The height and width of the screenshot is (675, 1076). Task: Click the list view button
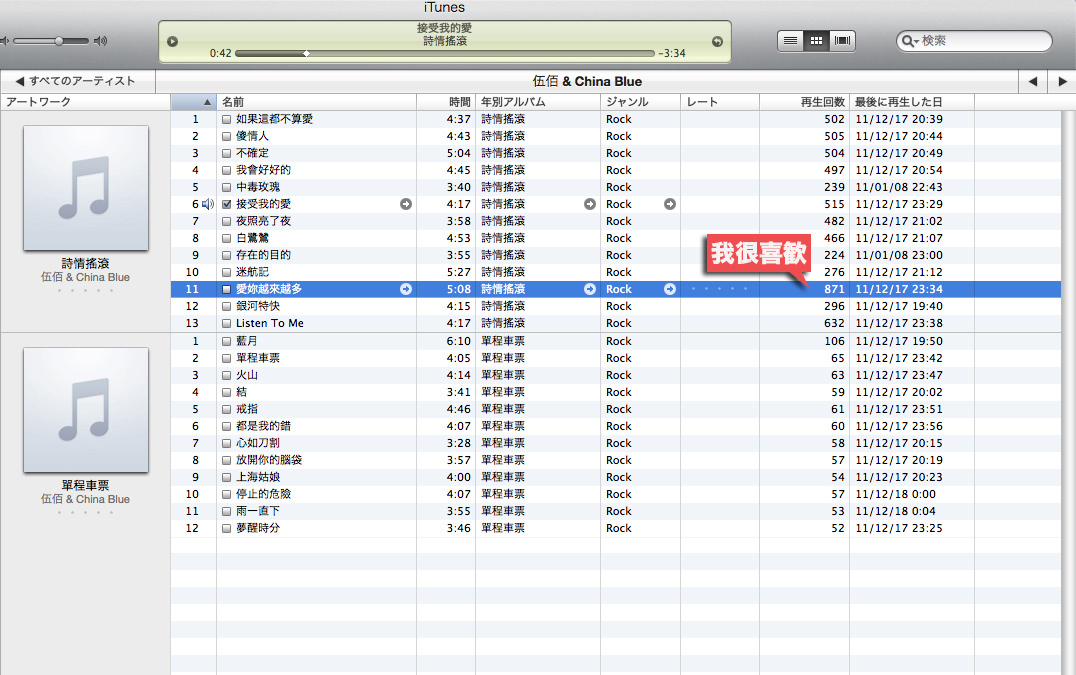[791, 41]
